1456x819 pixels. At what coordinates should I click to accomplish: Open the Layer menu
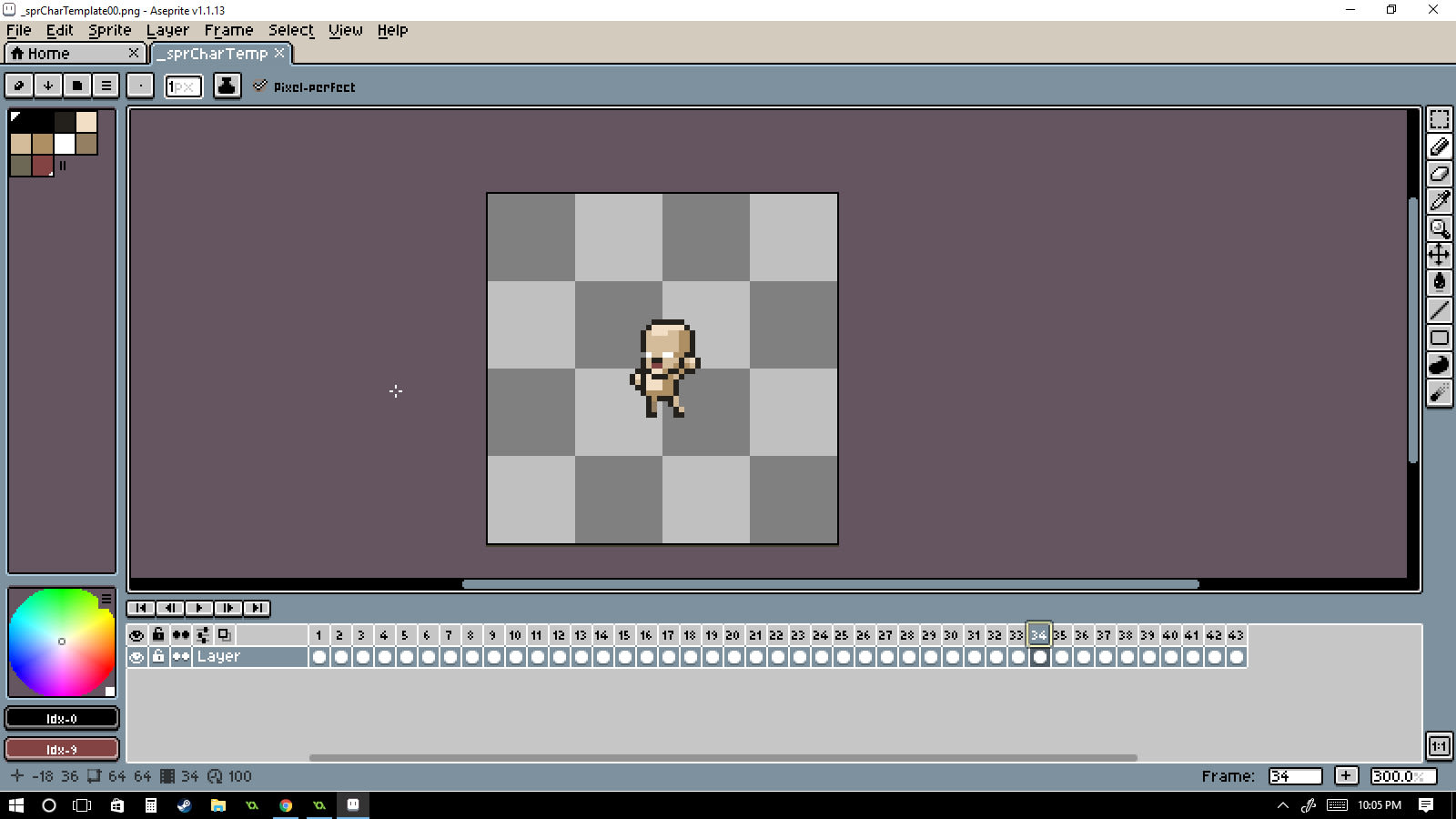pos(168,30)
